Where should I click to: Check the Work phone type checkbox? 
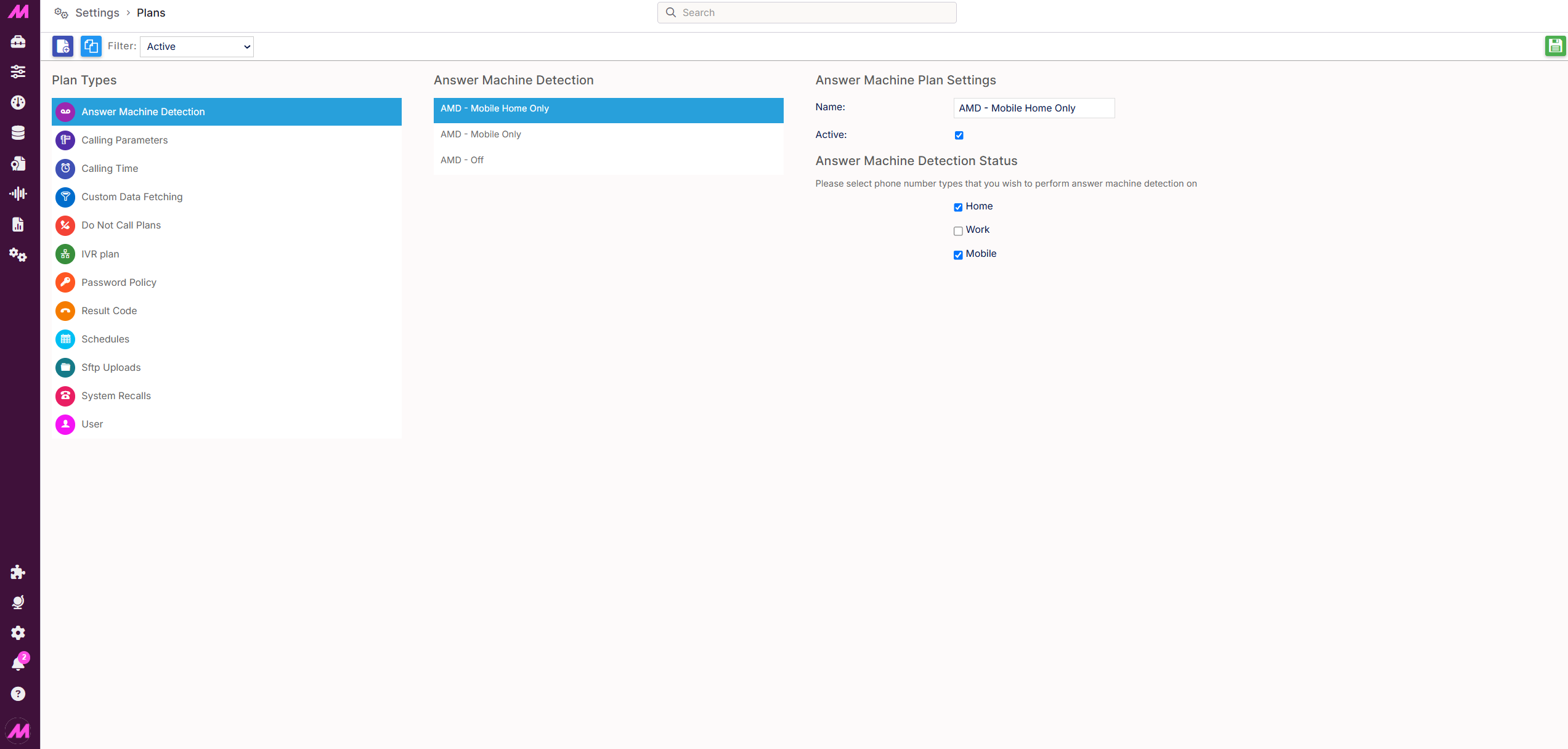click(x=958, y=231)
